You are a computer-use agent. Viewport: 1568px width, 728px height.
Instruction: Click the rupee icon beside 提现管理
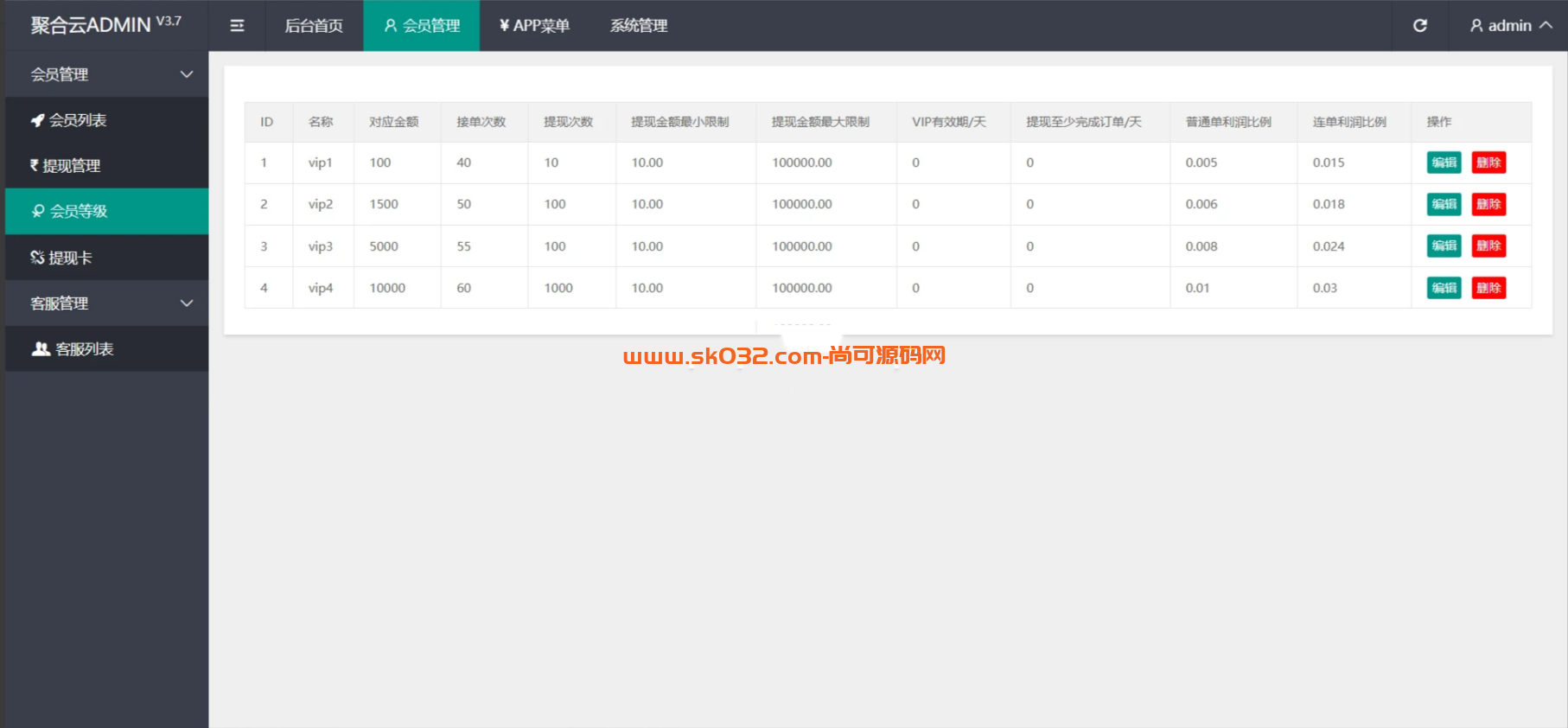coord(35,165)
